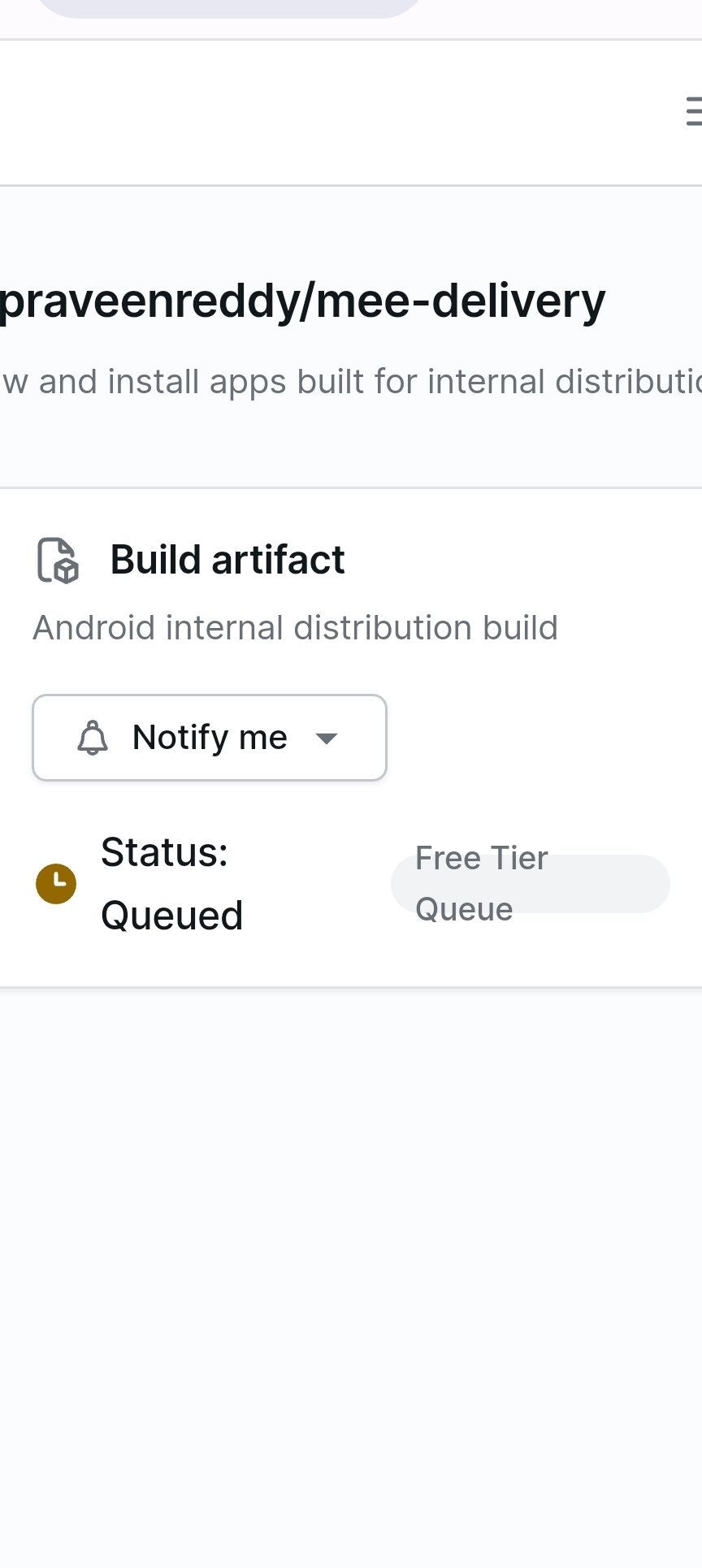Image resolution: width=702 pixels, height=1568 pixels.
Task: Click the Build artifact heading
Action: 227,560
